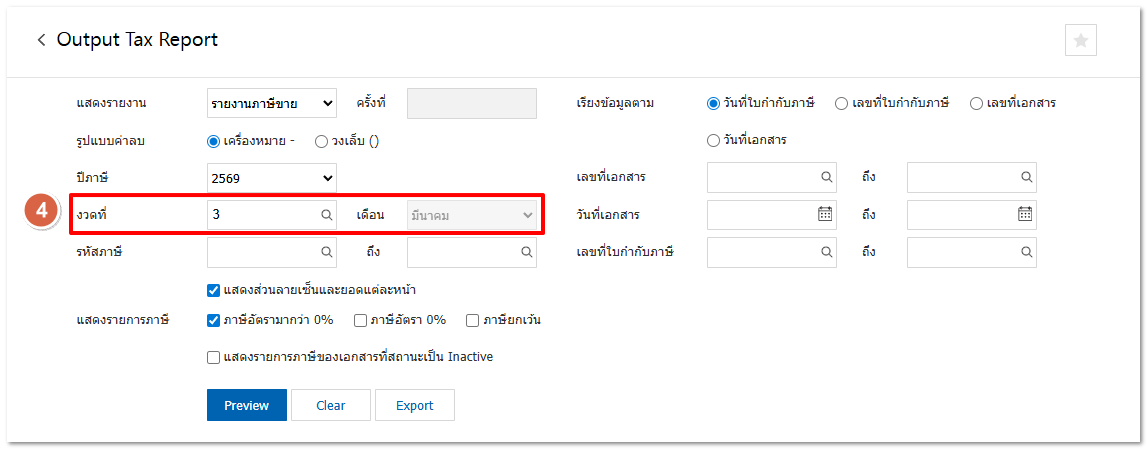This screenshot has height=449, width=1147.
Task: Click the favorite star icon
Action: (1081, 40)
